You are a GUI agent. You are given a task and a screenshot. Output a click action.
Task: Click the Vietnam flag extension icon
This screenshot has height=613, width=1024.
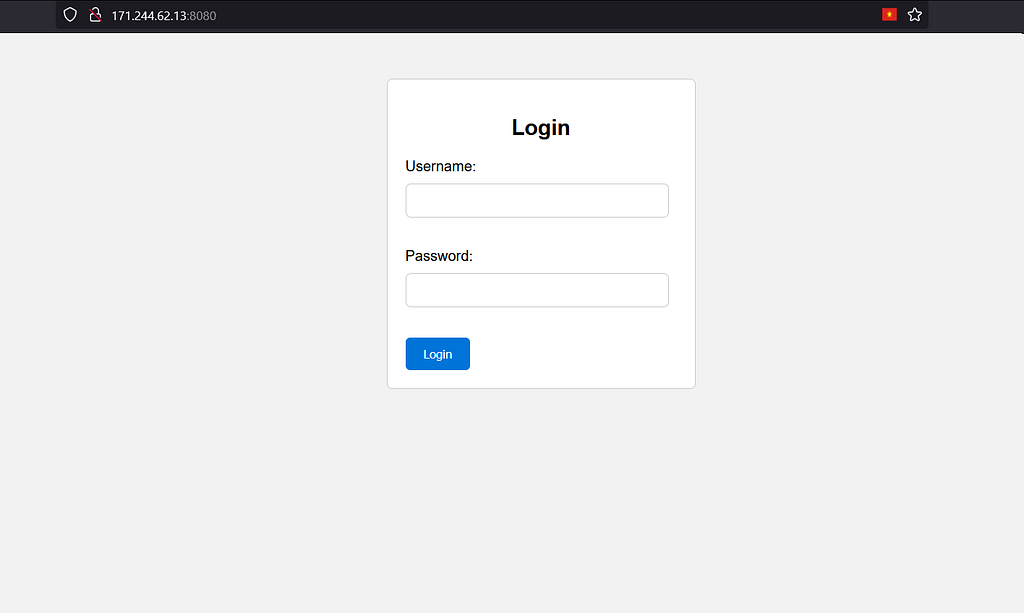tap(889, 14)
